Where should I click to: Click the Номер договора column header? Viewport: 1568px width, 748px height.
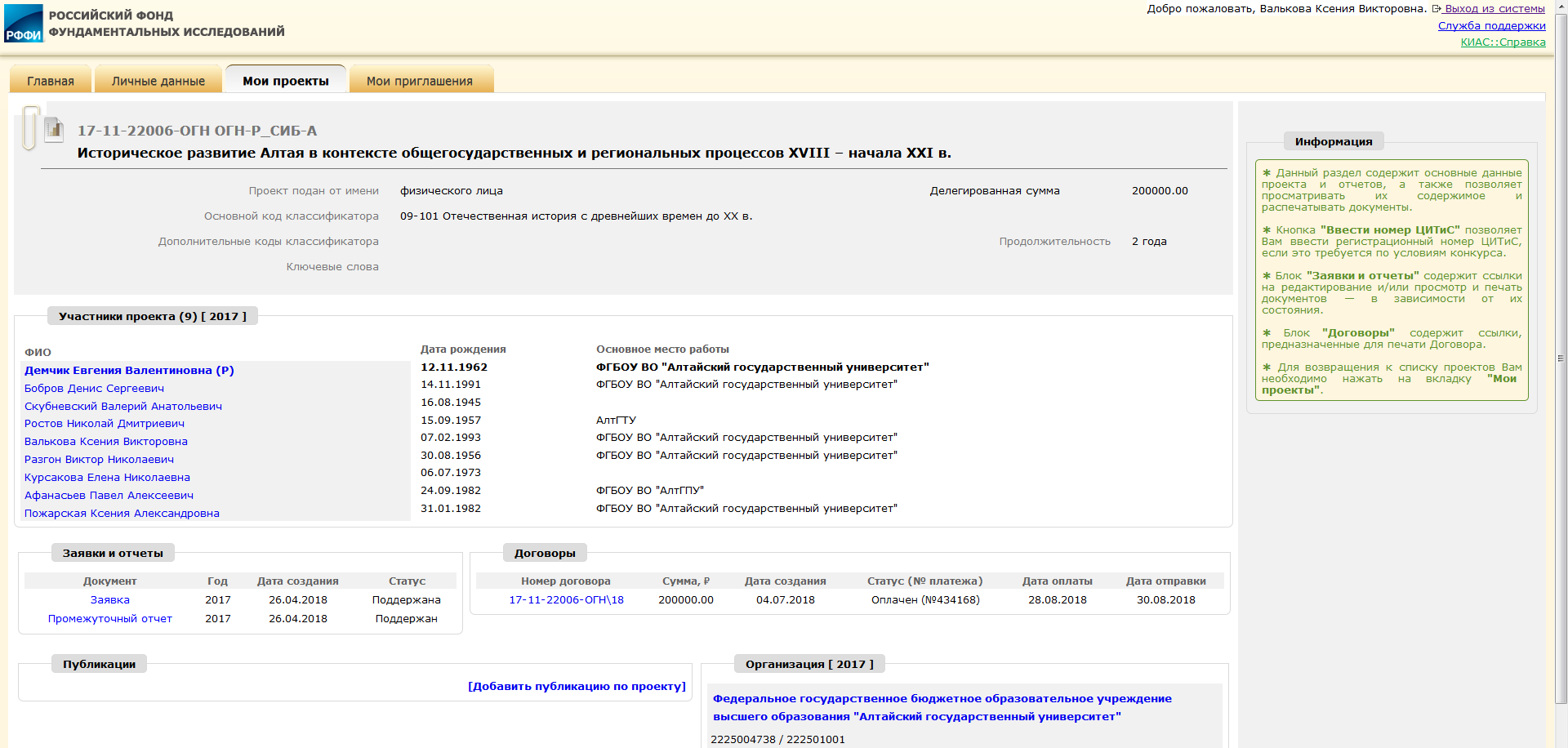click(566, 581)
